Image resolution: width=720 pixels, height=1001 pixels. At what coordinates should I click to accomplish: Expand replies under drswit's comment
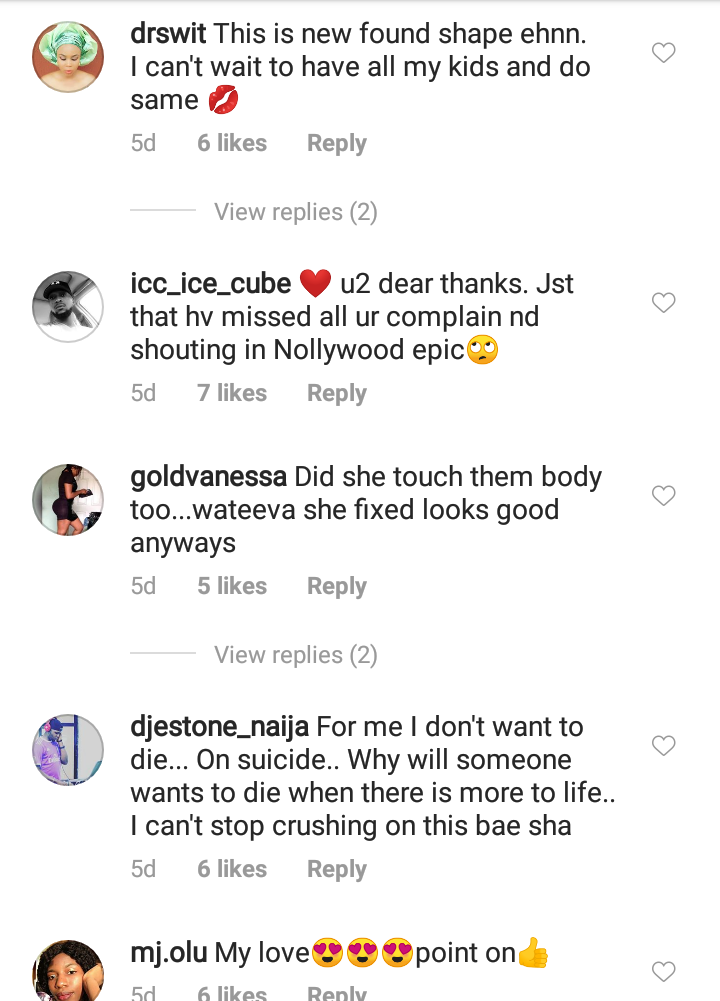[295, 212]
